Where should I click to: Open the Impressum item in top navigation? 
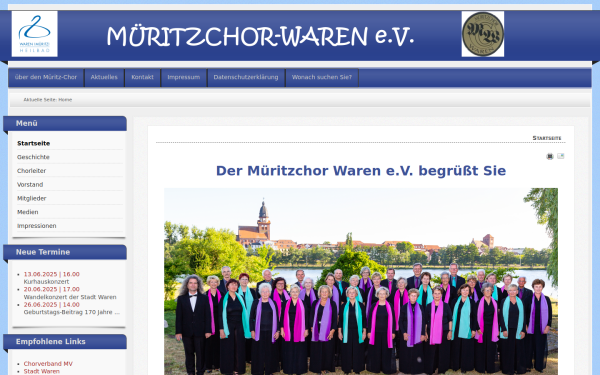point(184,77)
